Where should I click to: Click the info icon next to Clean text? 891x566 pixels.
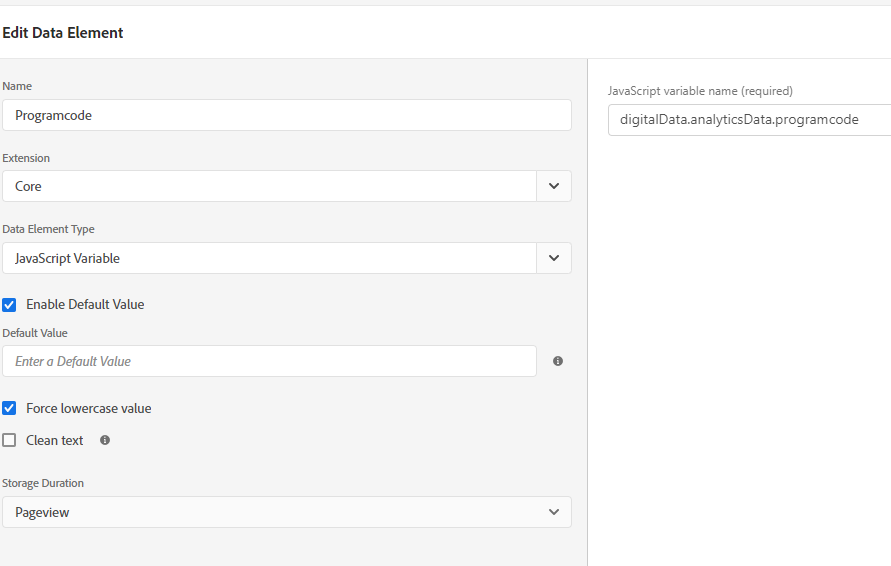coord(105,440)
